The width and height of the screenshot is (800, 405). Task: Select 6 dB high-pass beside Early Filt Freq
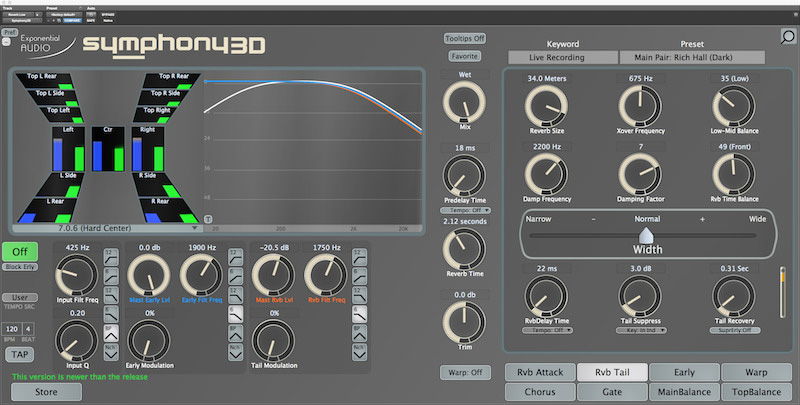coord(235,276)
